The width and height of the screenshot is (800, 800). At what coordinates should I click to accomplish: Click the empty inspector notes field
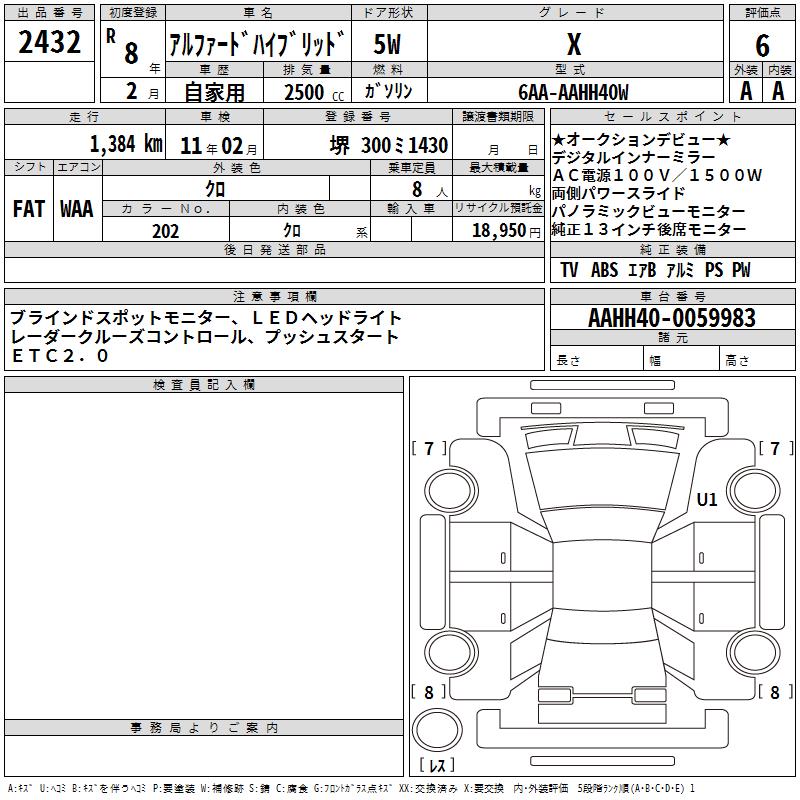204,556
